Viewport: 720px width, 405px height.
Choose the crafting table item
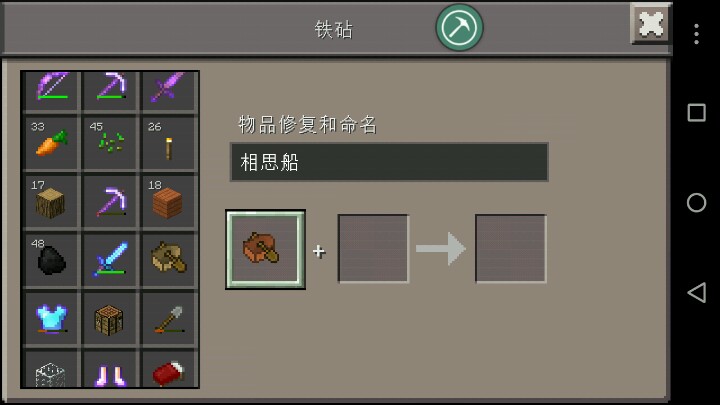pos(110,318)
